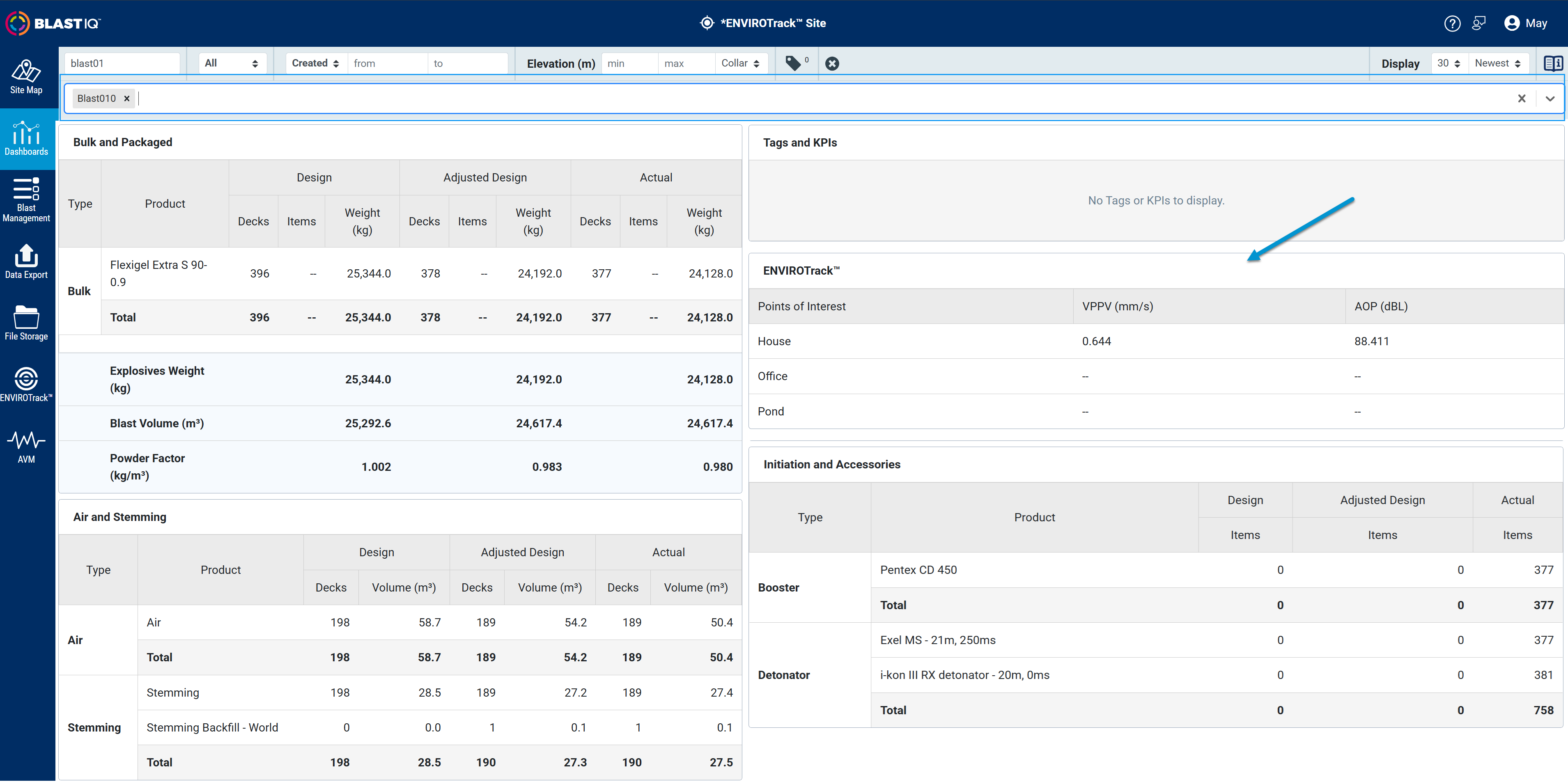Open the help question mark icon

click(x=1452, y=23)
